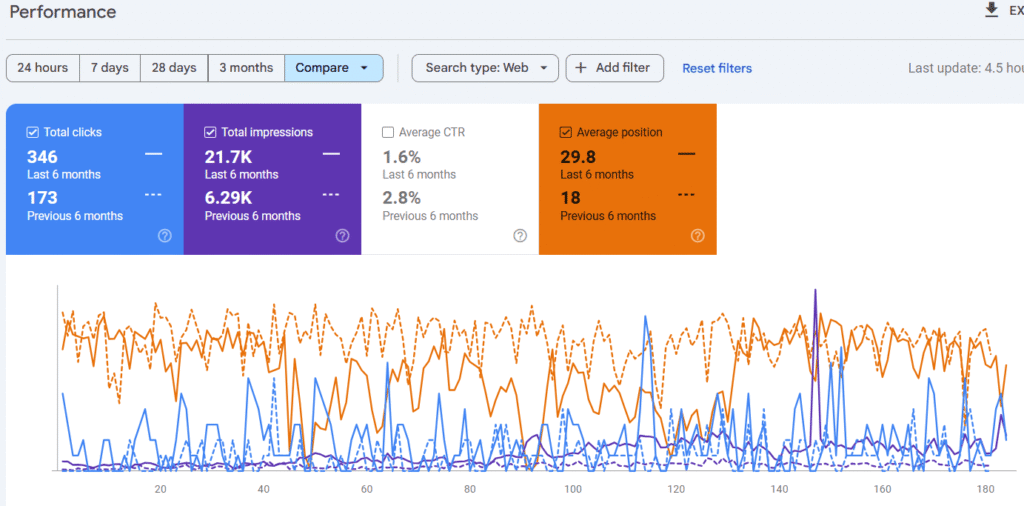Click the export download icon
This screenshot has width=1024, height=506.
click(992, 10)
